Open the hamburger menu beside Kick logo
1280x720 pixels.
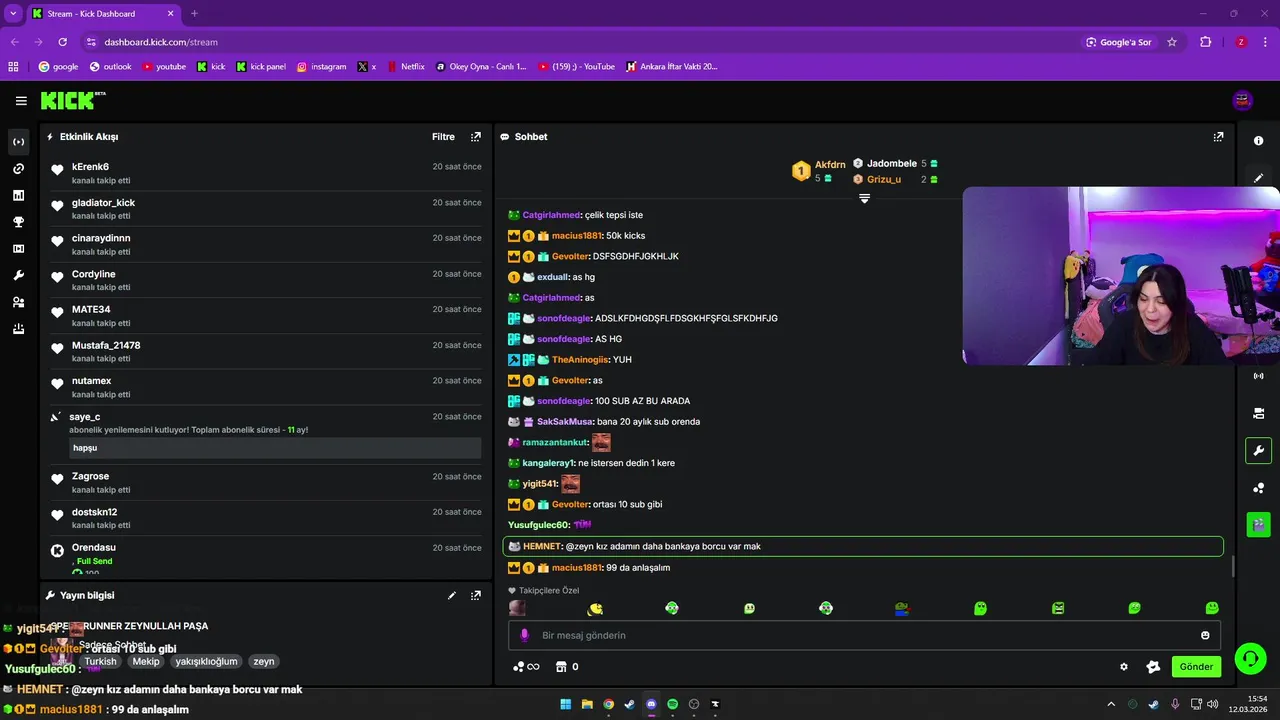[x=21, y=101]
